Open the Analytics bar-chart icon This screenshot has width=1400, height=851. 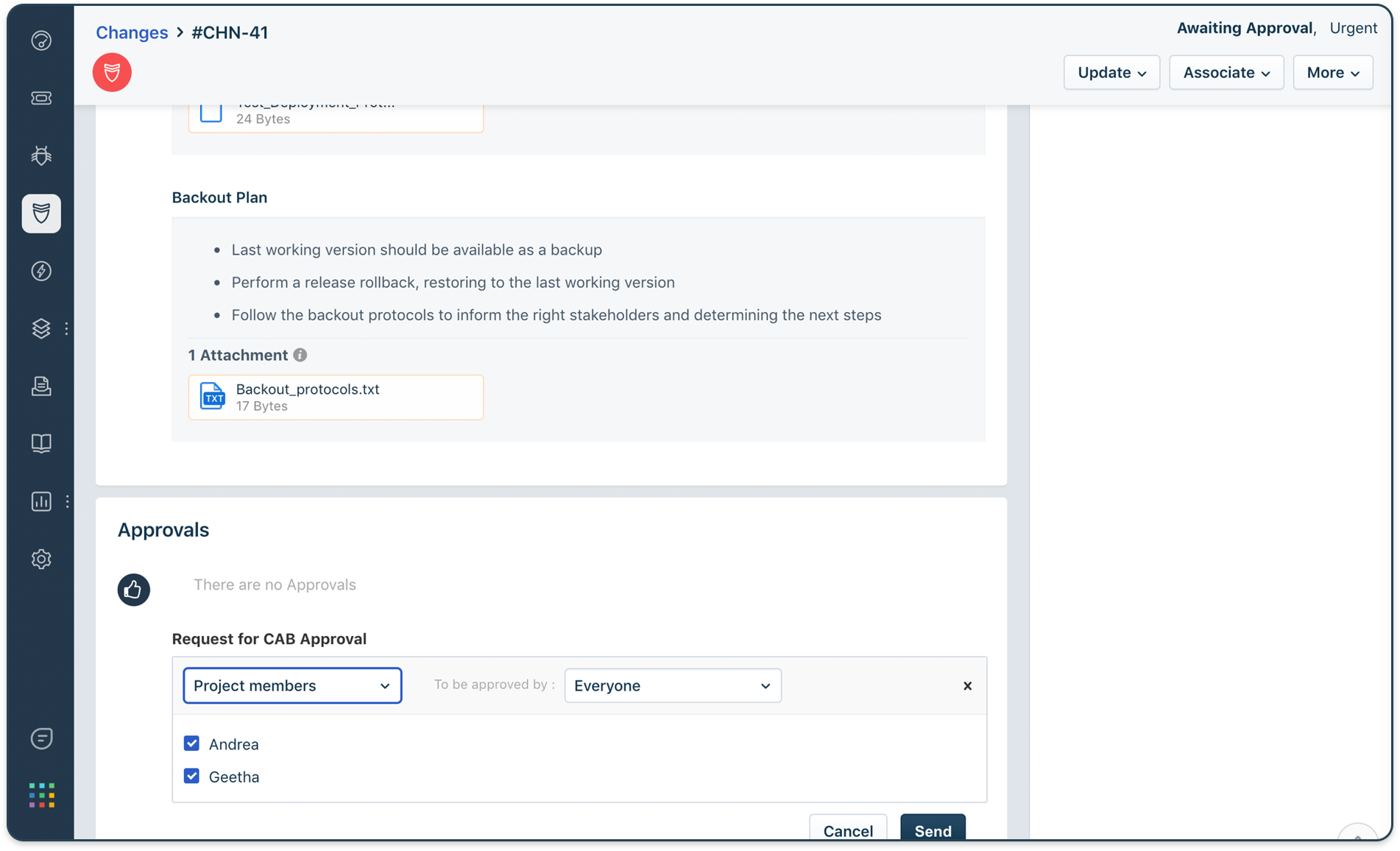(41, 501)
